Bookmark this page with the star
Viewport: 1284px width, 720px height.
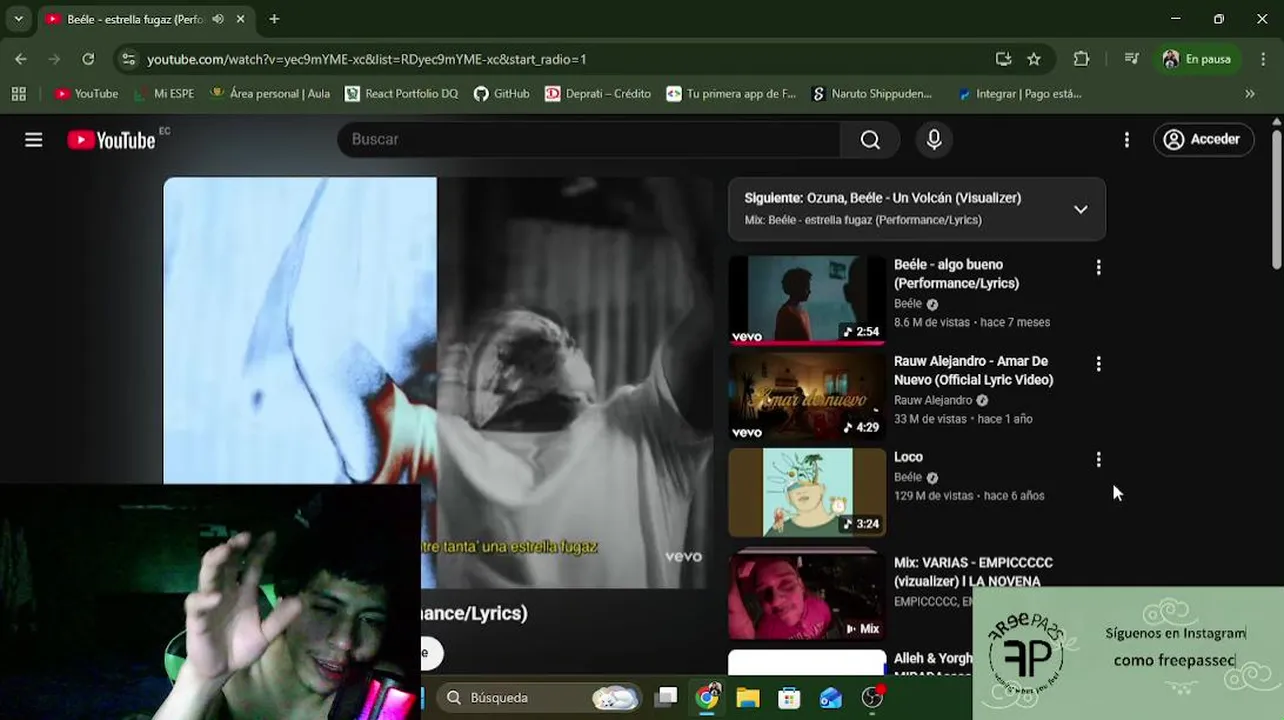coord(1034,59)
